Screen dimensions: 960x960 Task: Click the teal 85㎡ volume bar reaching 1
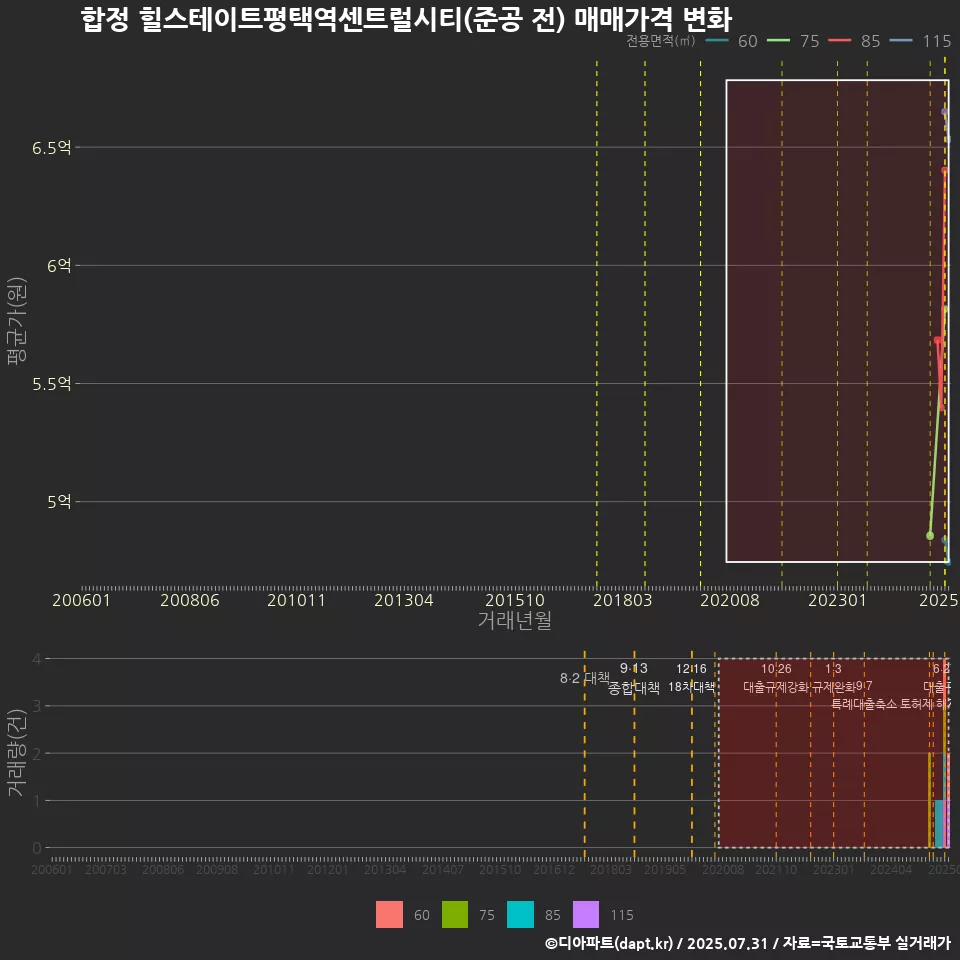click(939, 824)
